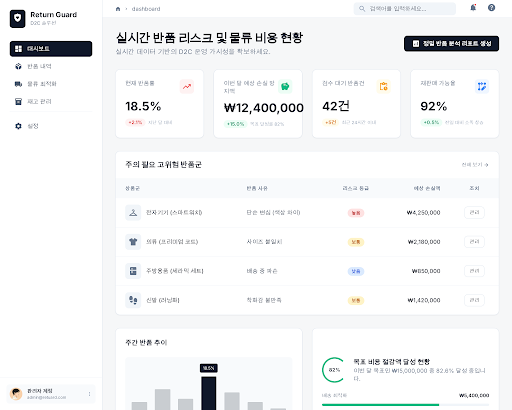Click the 물류 최적화 truck icon
This screenshot has width=512, height=410.
[18, 84]
